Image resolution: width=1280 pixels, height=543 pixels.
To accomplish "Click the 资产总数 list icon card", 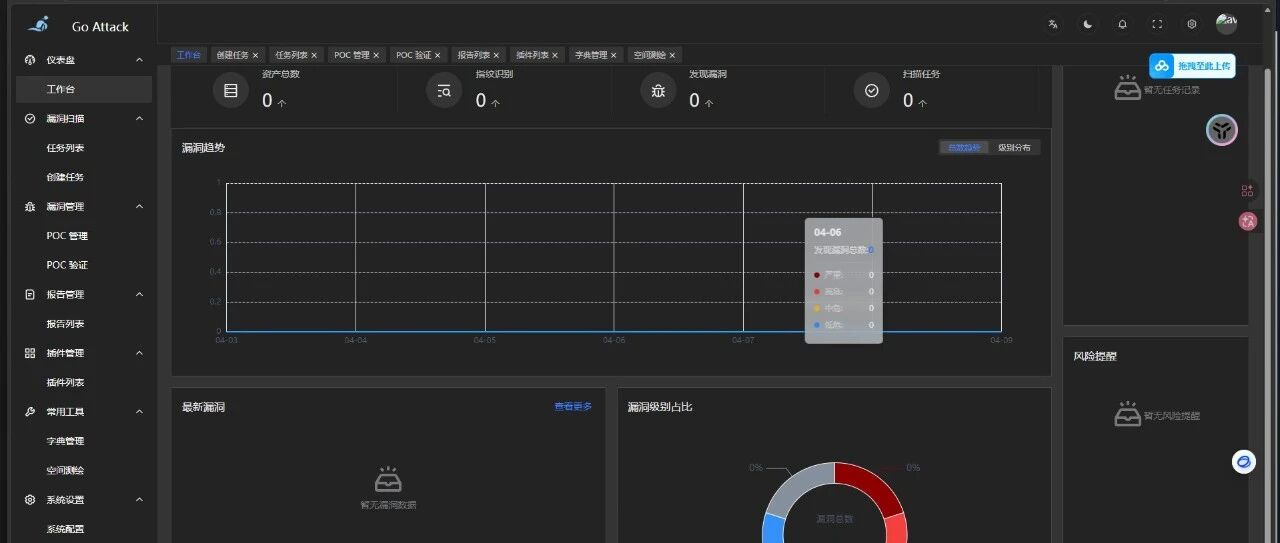I will tap(231, 91).
